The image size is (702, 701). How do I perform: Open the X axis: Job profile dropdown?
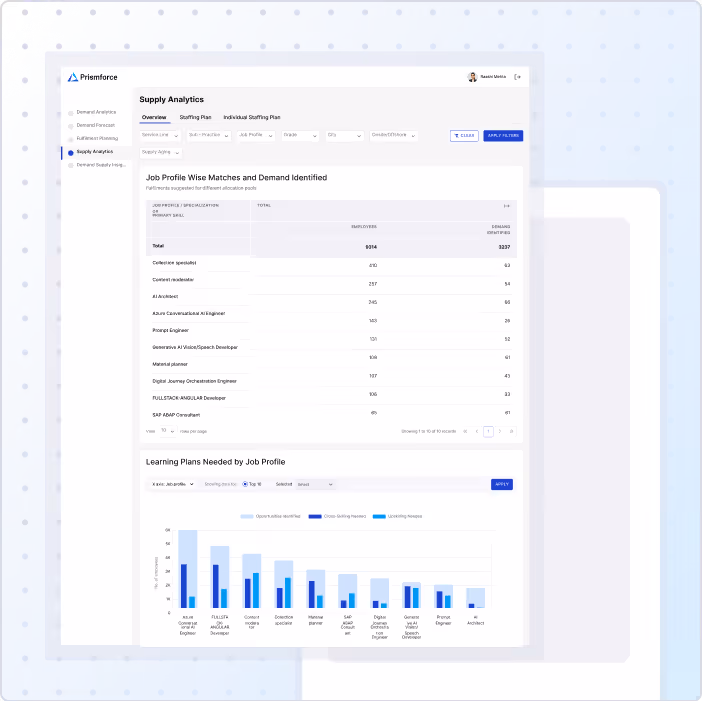tap(172, 484)
